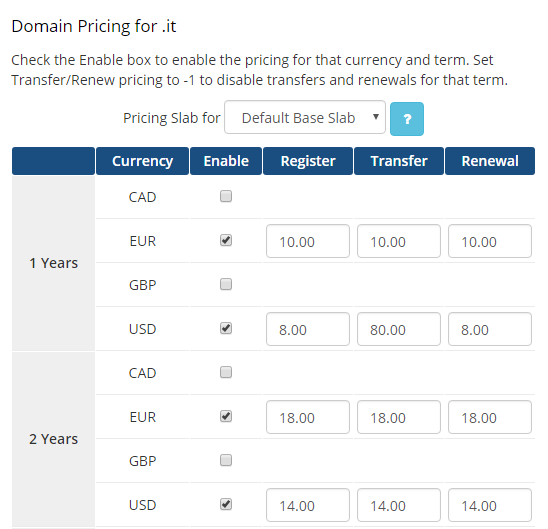Click EUR currency label under 1 Years

click(x=142, y=241)
